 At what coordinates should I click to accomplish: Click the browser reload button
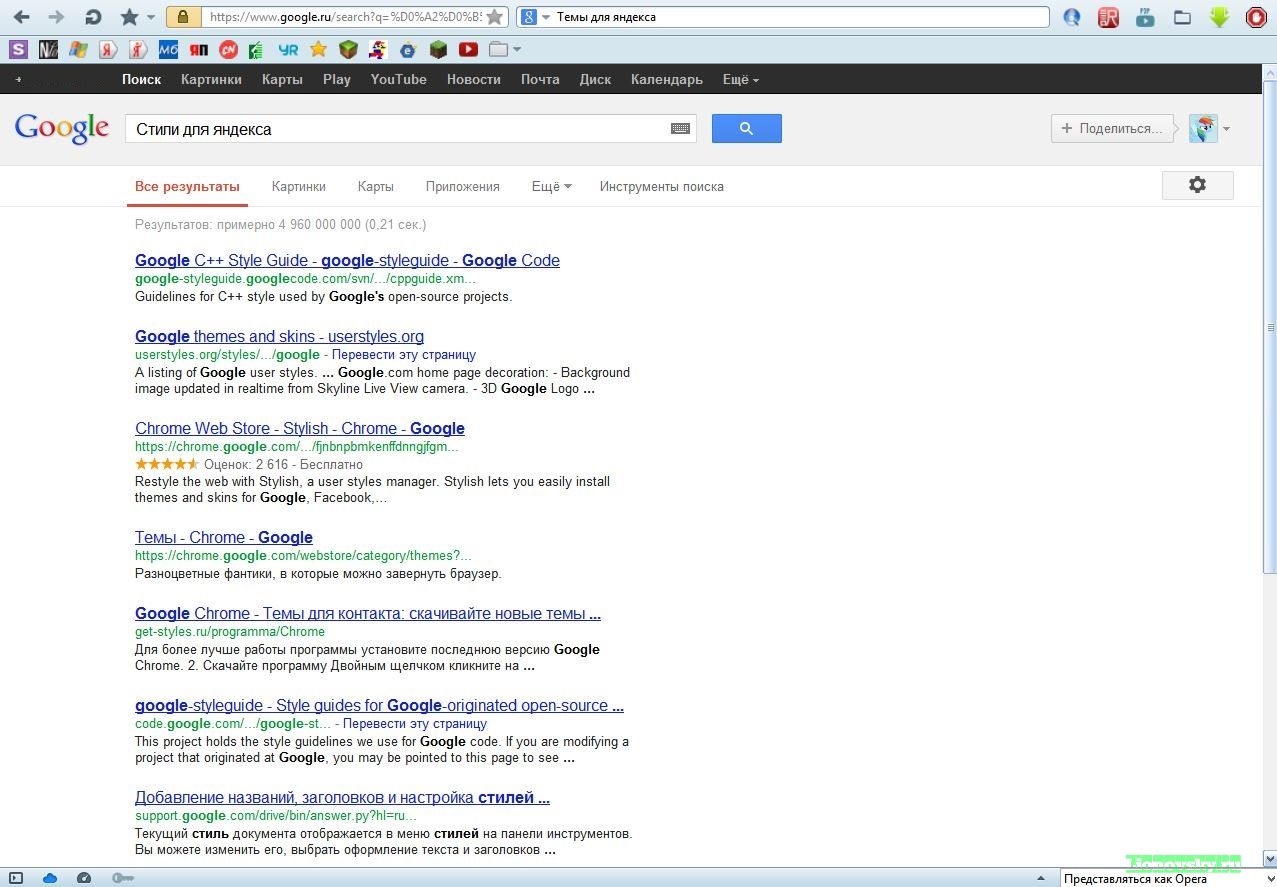coord(92,17)
